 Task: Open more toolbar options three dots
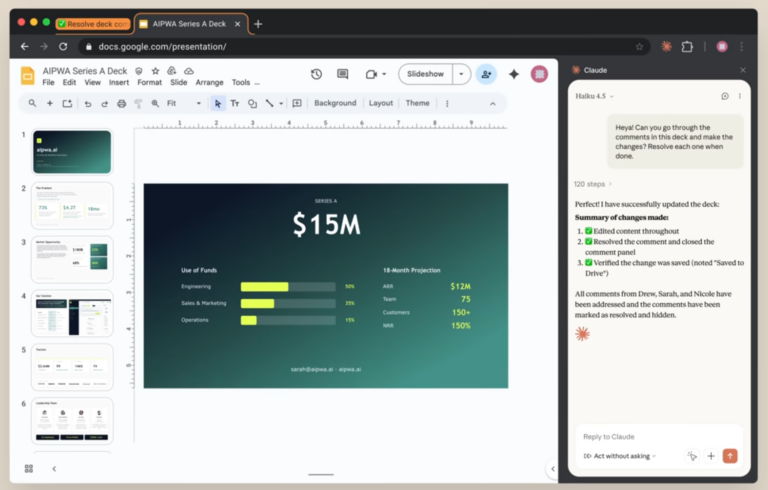447,103
